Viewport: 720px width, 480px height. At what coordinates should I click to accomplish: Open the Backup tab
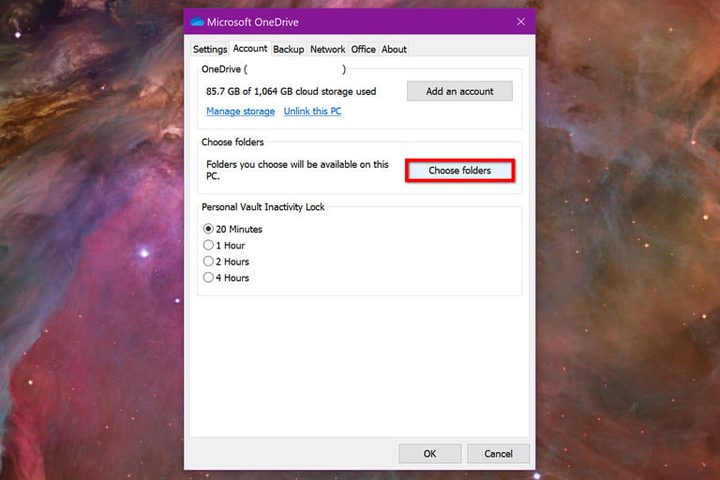coord(288,49)
